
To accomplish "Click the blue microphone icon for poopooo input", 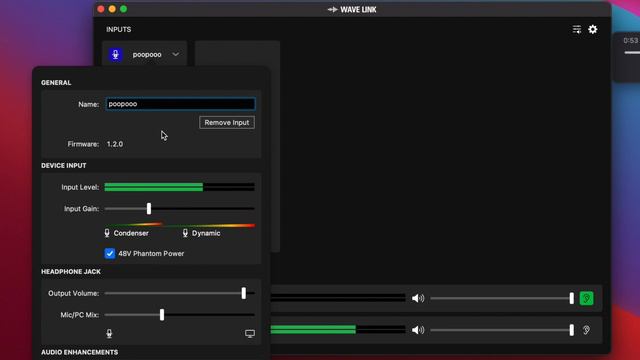I will pos(116,54).
